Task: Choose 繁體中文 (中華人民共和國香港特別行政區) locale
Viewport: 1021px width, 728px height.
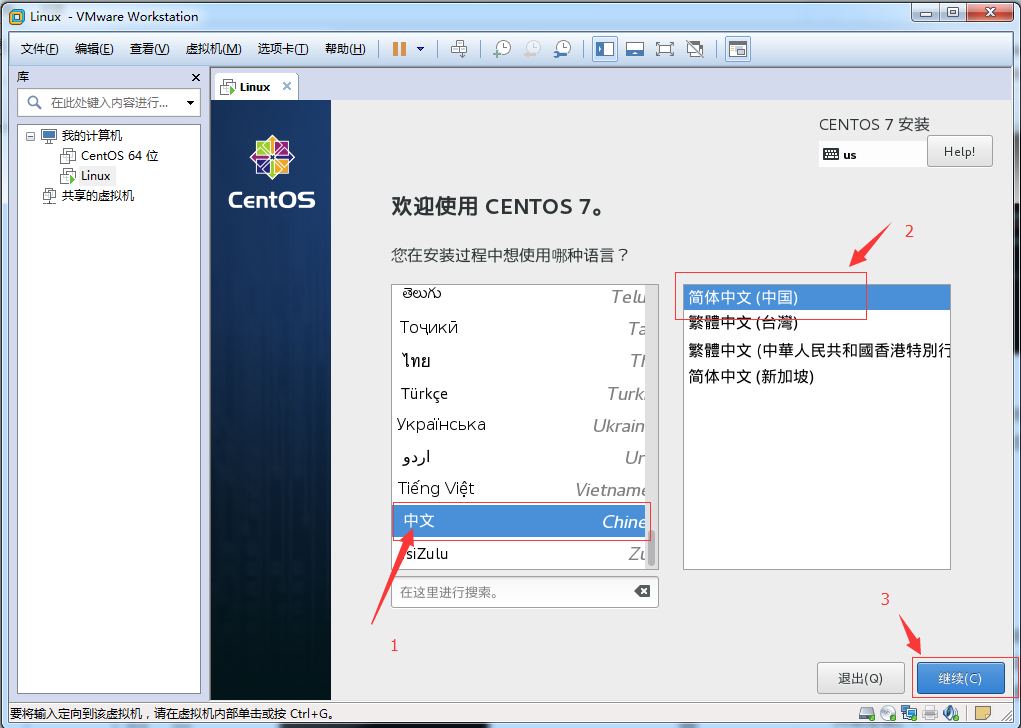Action: [817, 350]
